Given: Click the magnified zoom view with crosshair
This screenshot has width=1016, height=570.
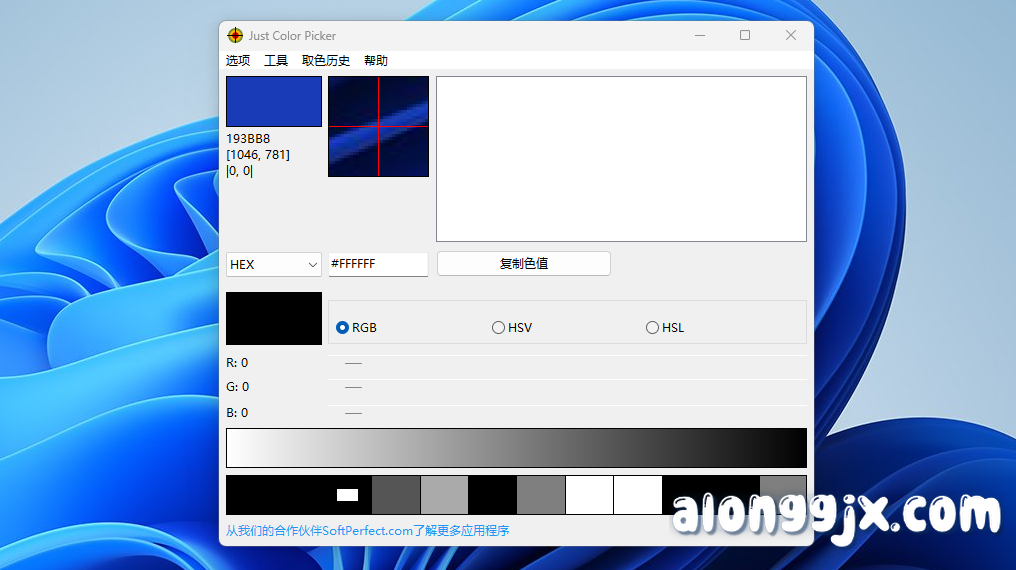Looking at the screenshot, I should [378, 126].
